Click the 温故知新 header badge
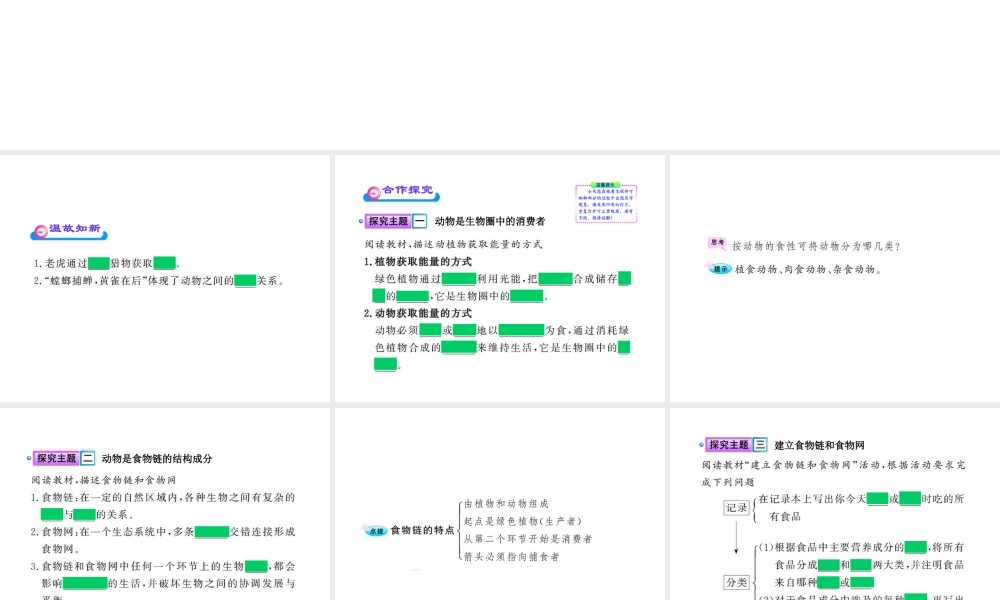 pyautogui.click(x=69, y=230)
